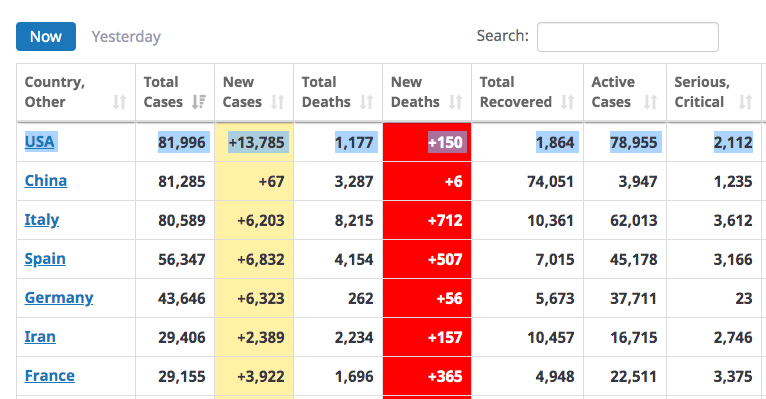Select Italy new cases +6,203

click(x=261, y=220)
